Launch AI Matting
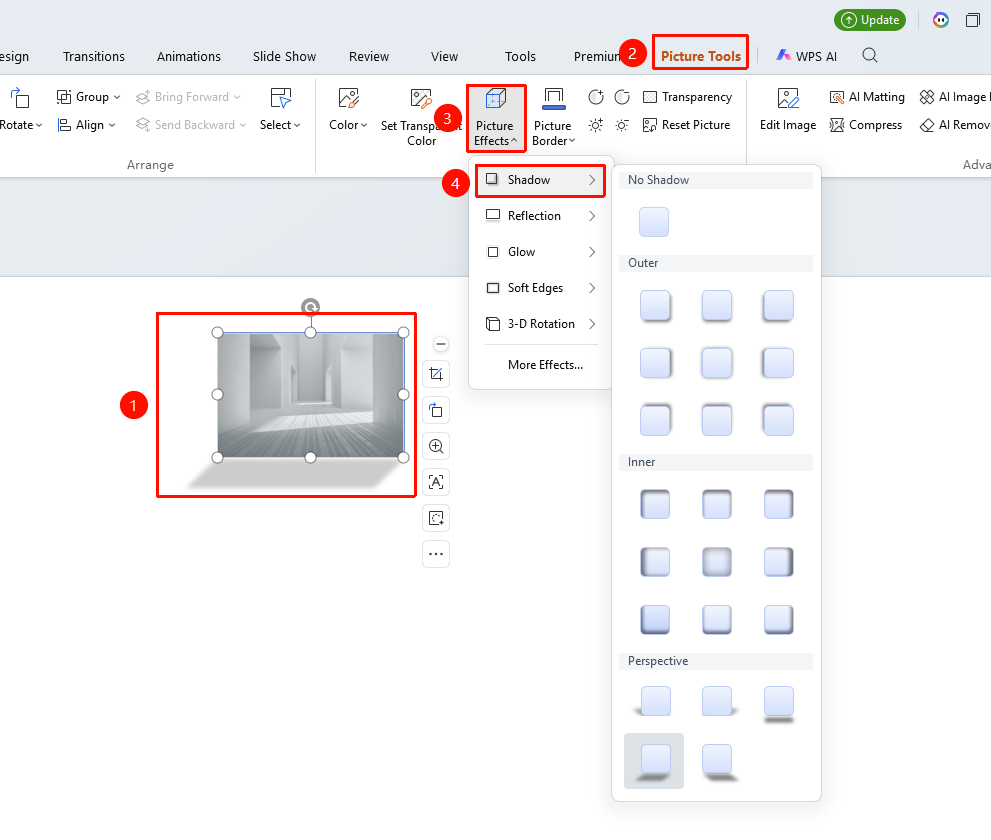Image resolution: width=991 pixels, height=840 pixels. (x=866, y=97)
